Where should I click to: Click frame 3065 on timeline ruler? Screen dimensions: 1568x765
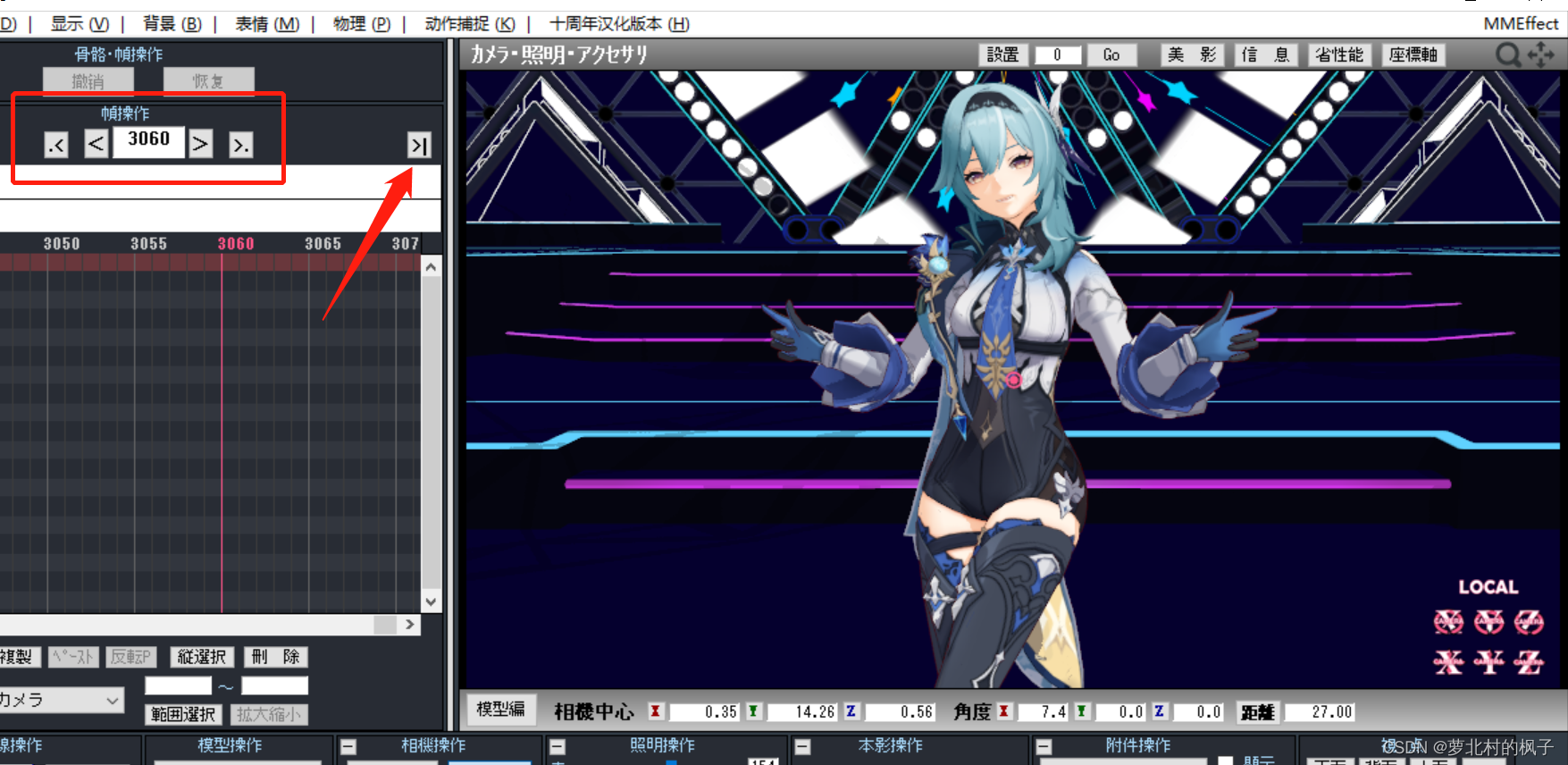tap(323, 243)
